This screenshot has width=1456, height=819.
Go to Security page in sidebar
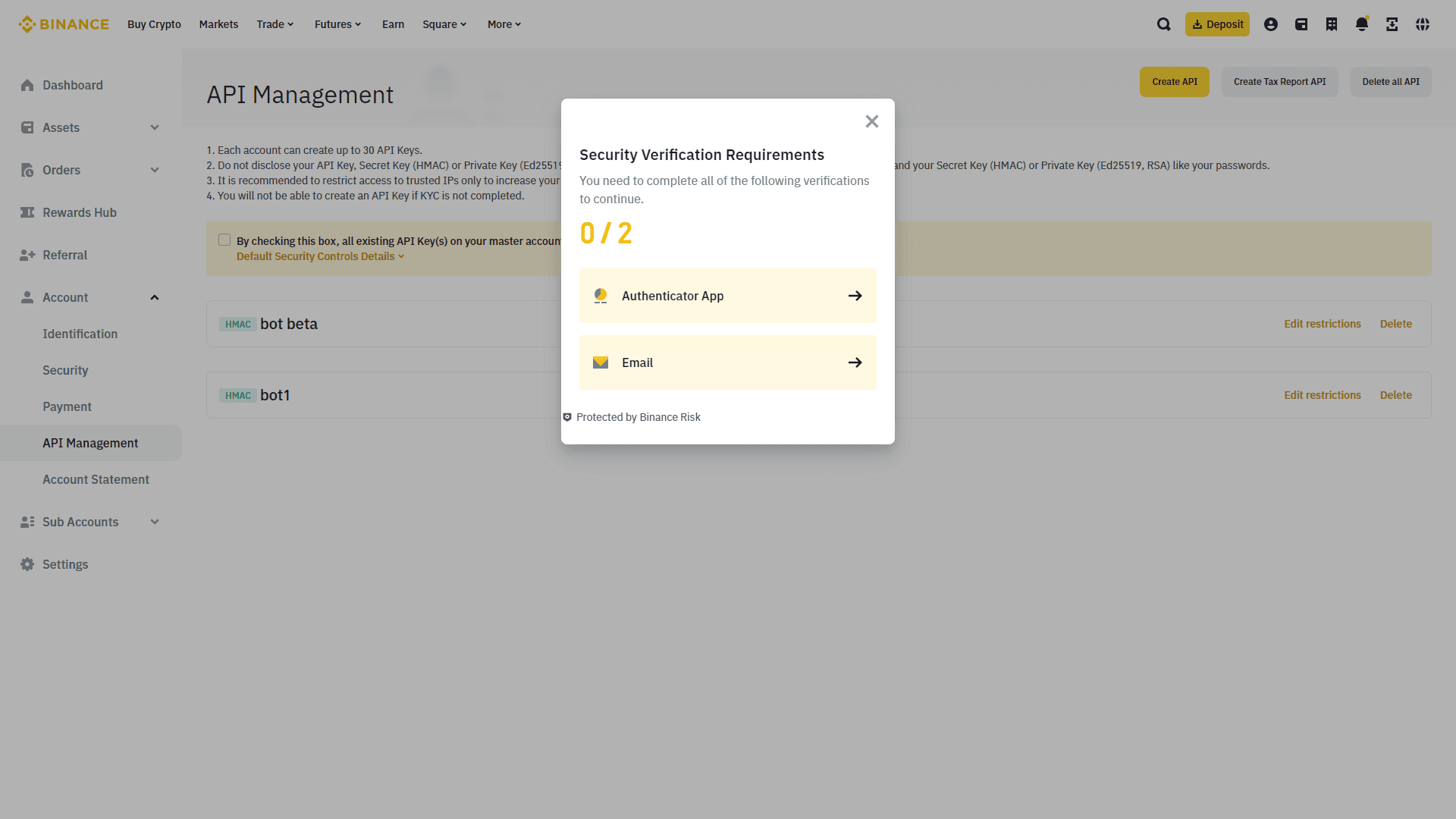[65, 370]
